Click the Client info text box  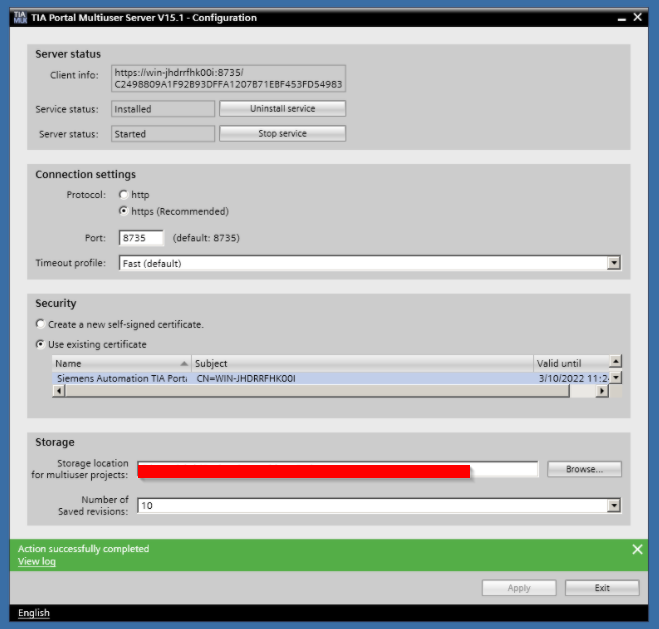click(x=228, y=78)
